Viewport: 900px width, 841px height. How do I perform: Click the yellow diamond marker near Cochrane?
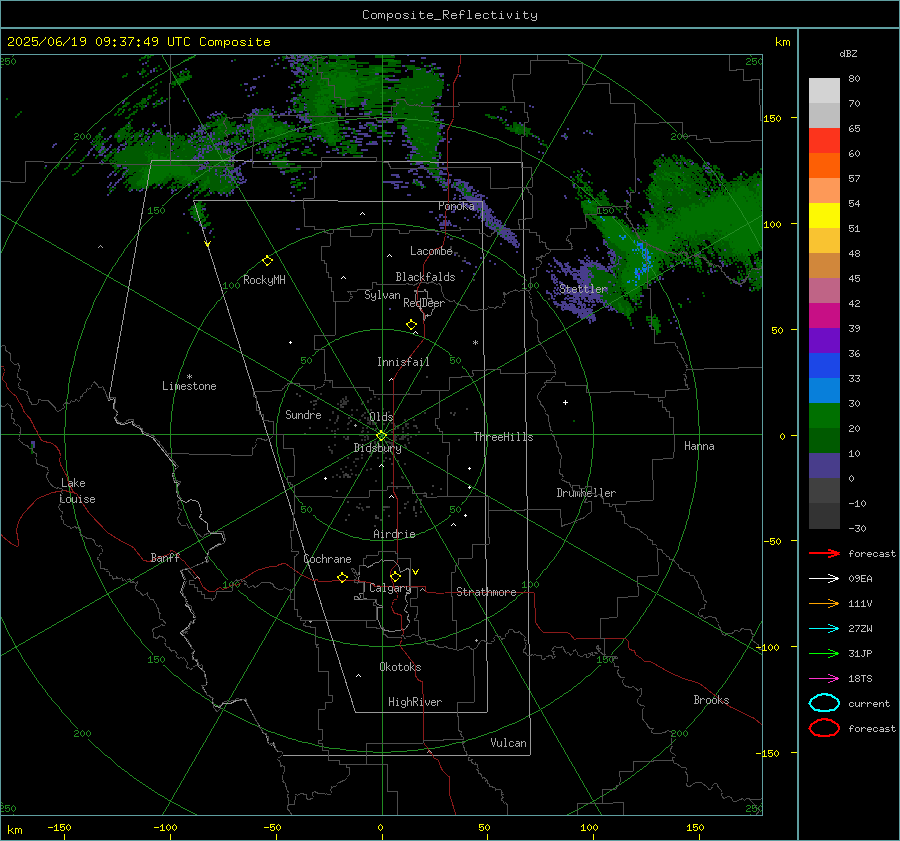[x=342, y=578]
